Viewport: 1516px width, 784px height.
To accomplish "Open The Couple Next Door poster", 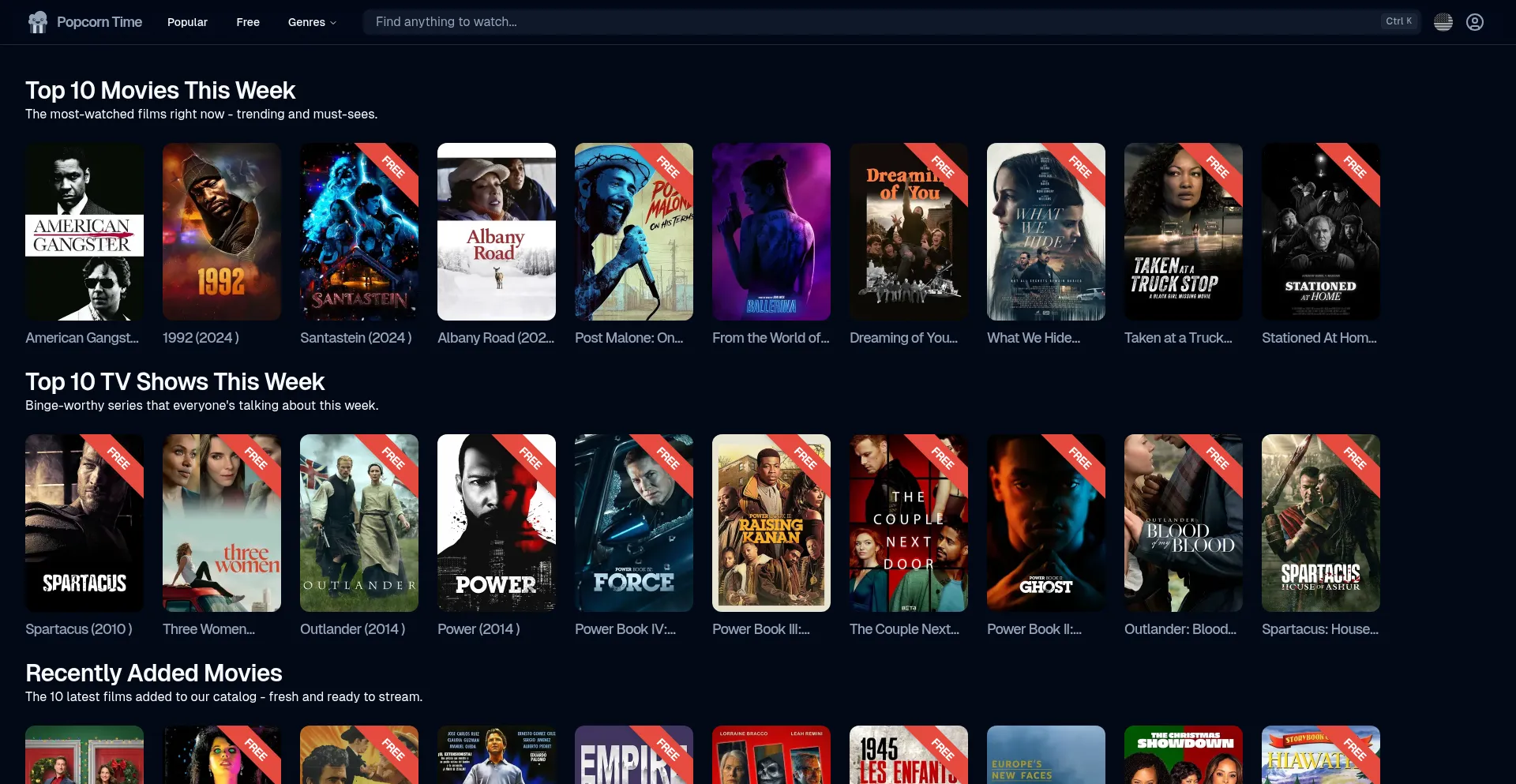I will [908, 523].
